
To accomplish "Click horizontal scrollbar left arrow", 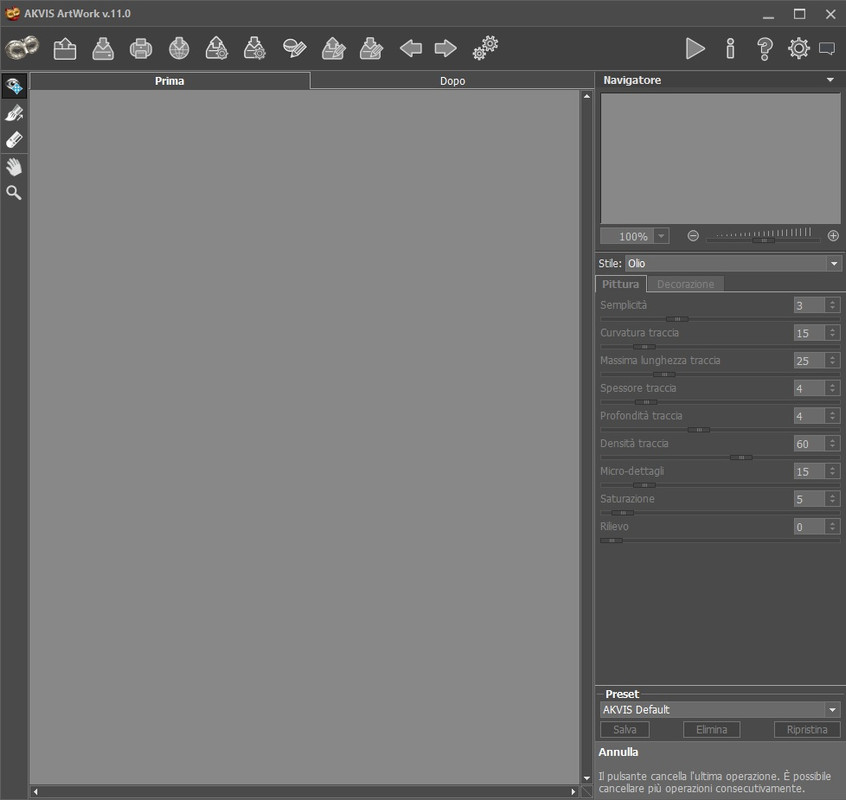I will pyautogui.click(x=36, y=792).
